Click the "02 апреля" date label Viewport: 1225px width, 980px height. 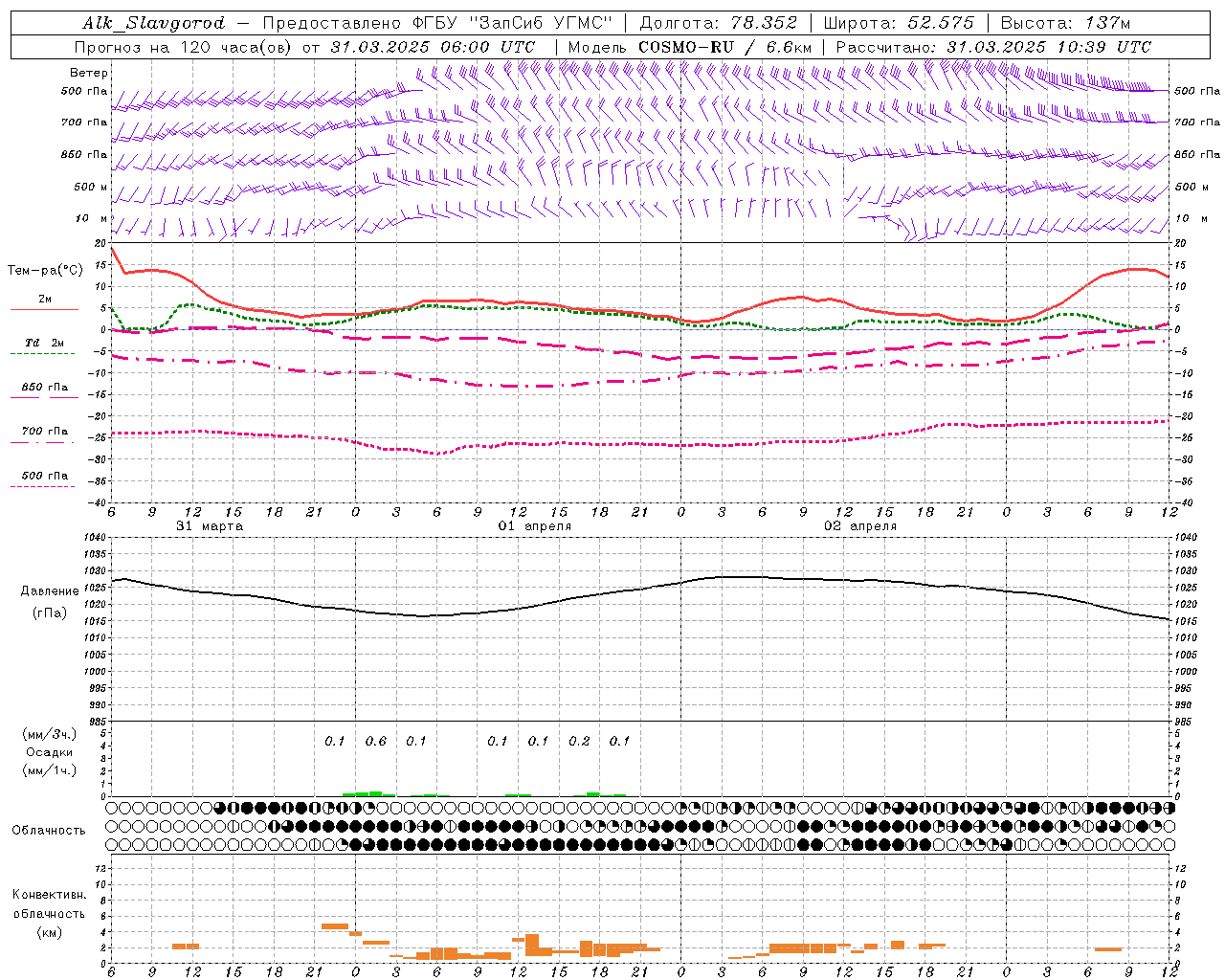(x=860, y=526)
